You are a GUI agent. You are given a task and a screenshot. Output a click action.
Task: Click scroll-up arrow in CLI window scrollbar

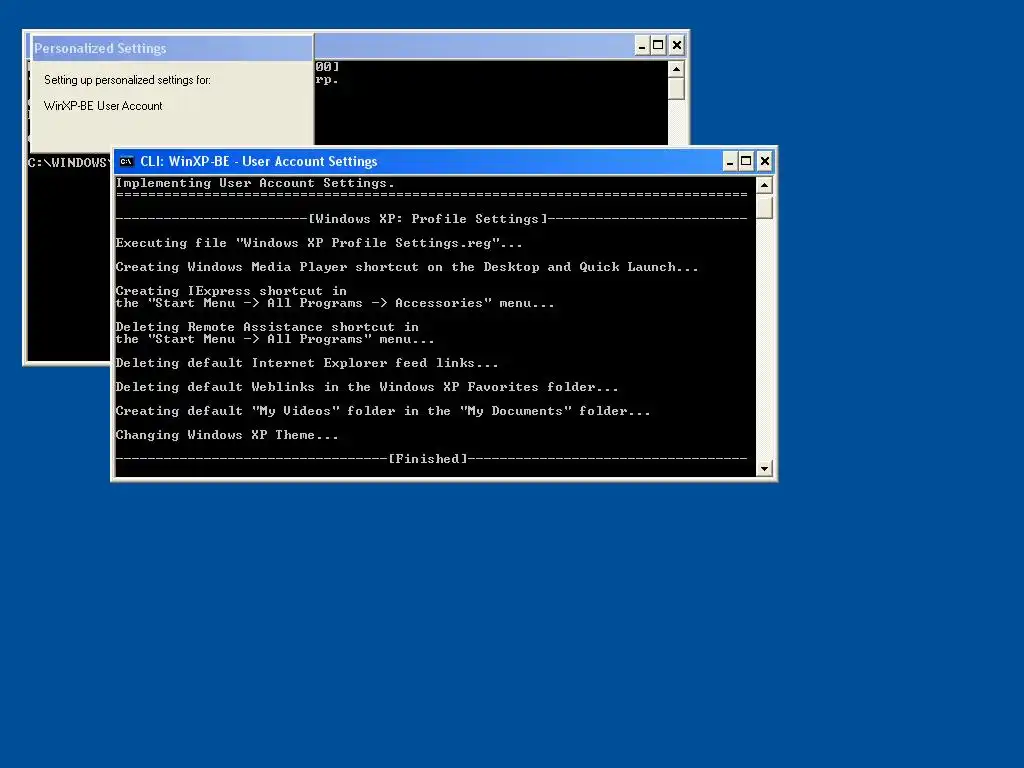(x=764, y=185)
